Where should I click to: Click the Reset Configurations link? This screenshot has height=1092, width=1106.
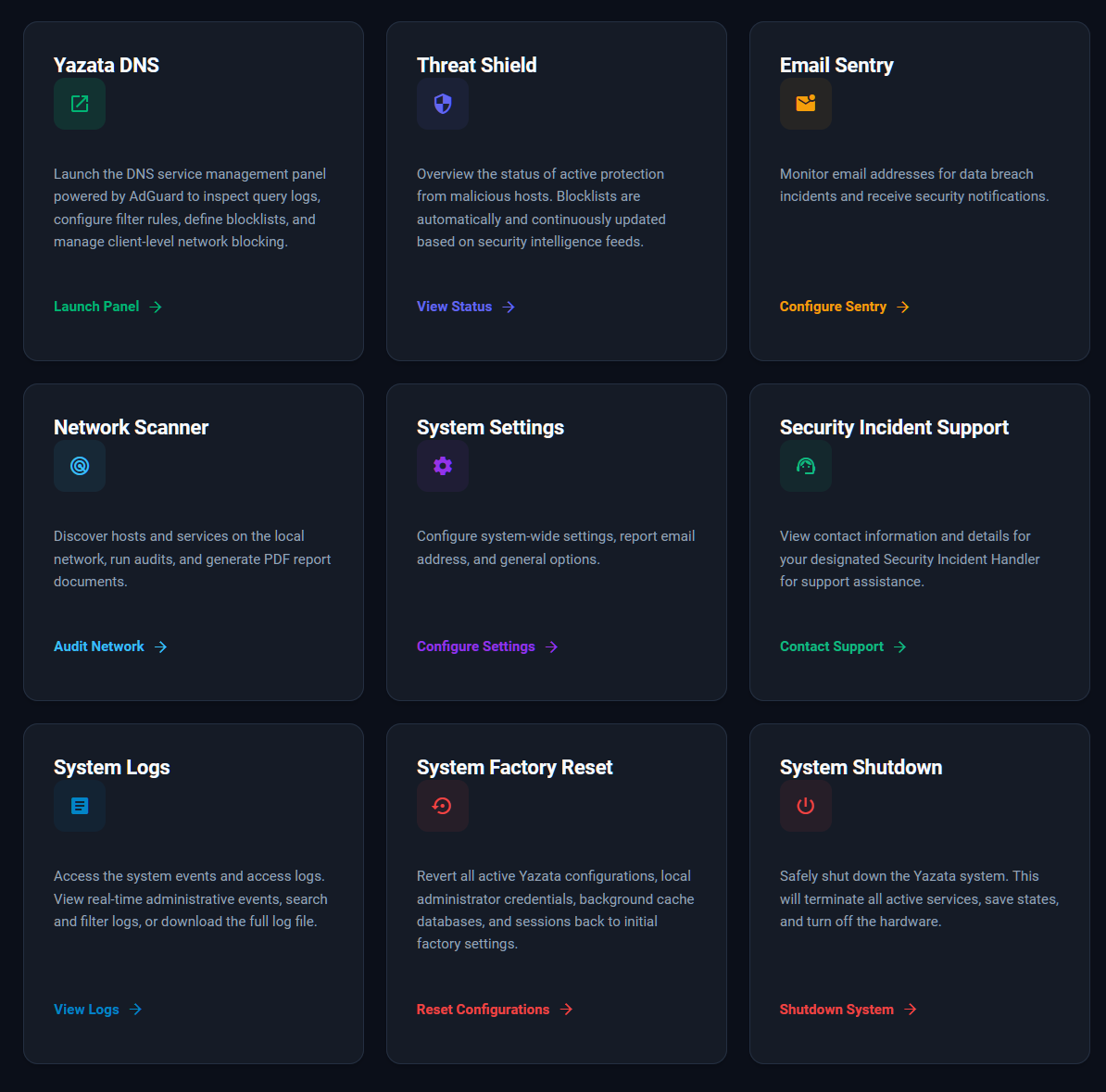pyautogui.click(x=495, y=1010)
